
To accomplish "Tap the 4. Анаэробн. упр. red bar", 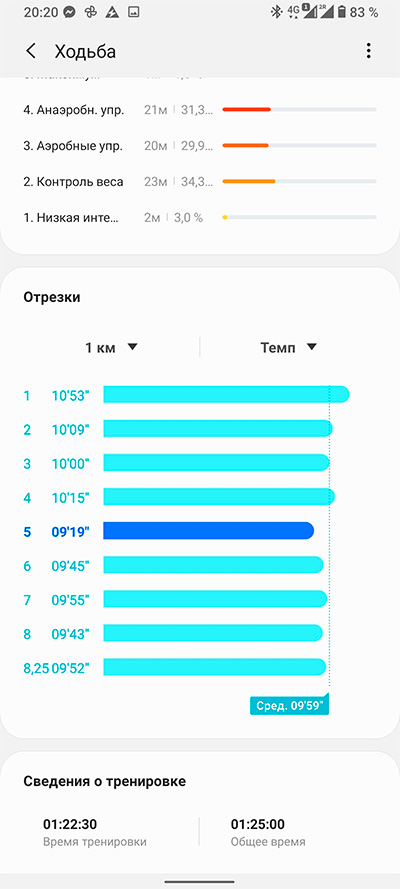I will 246,109.
